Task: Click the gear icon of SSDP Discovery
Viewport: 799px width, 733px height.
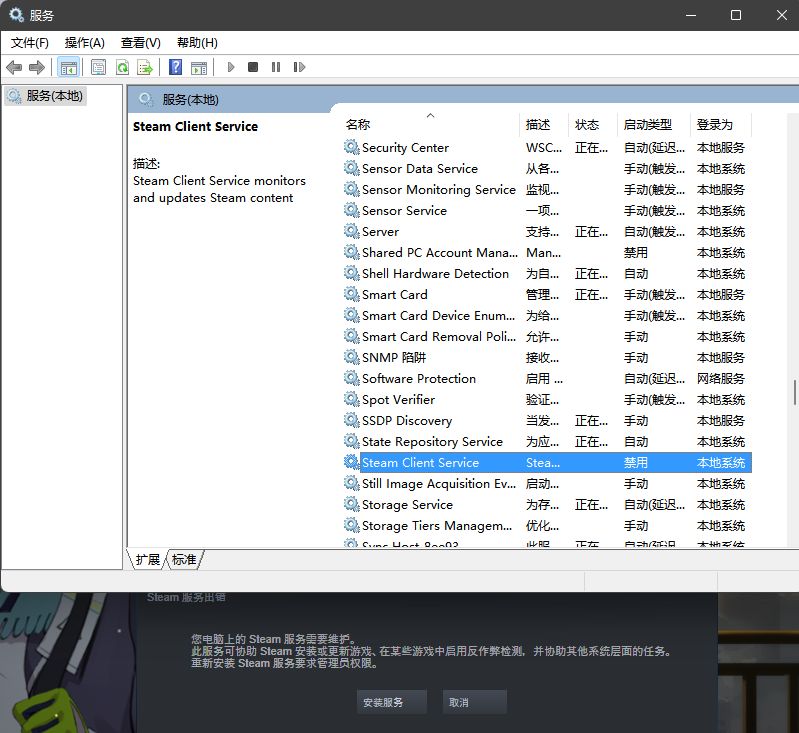Action: (352, 420)
